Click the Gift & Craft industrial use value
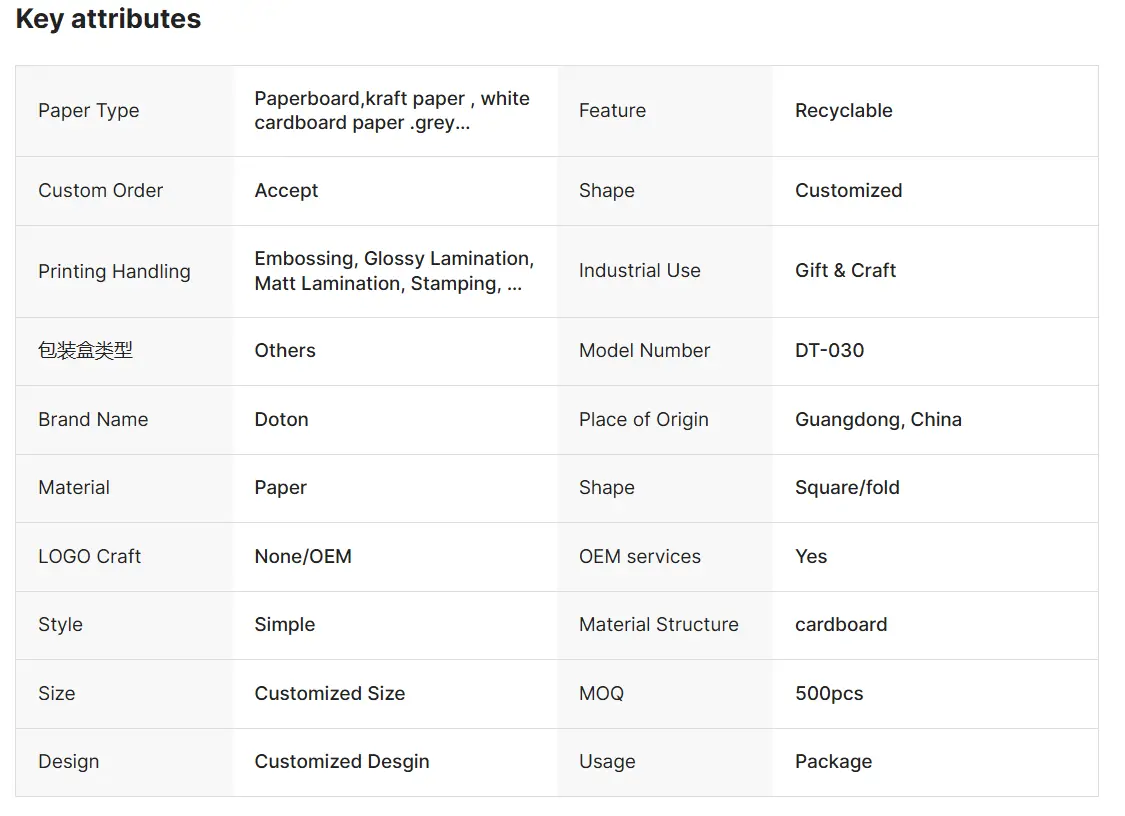This screenshot has height=816, width=1125. 845,271
